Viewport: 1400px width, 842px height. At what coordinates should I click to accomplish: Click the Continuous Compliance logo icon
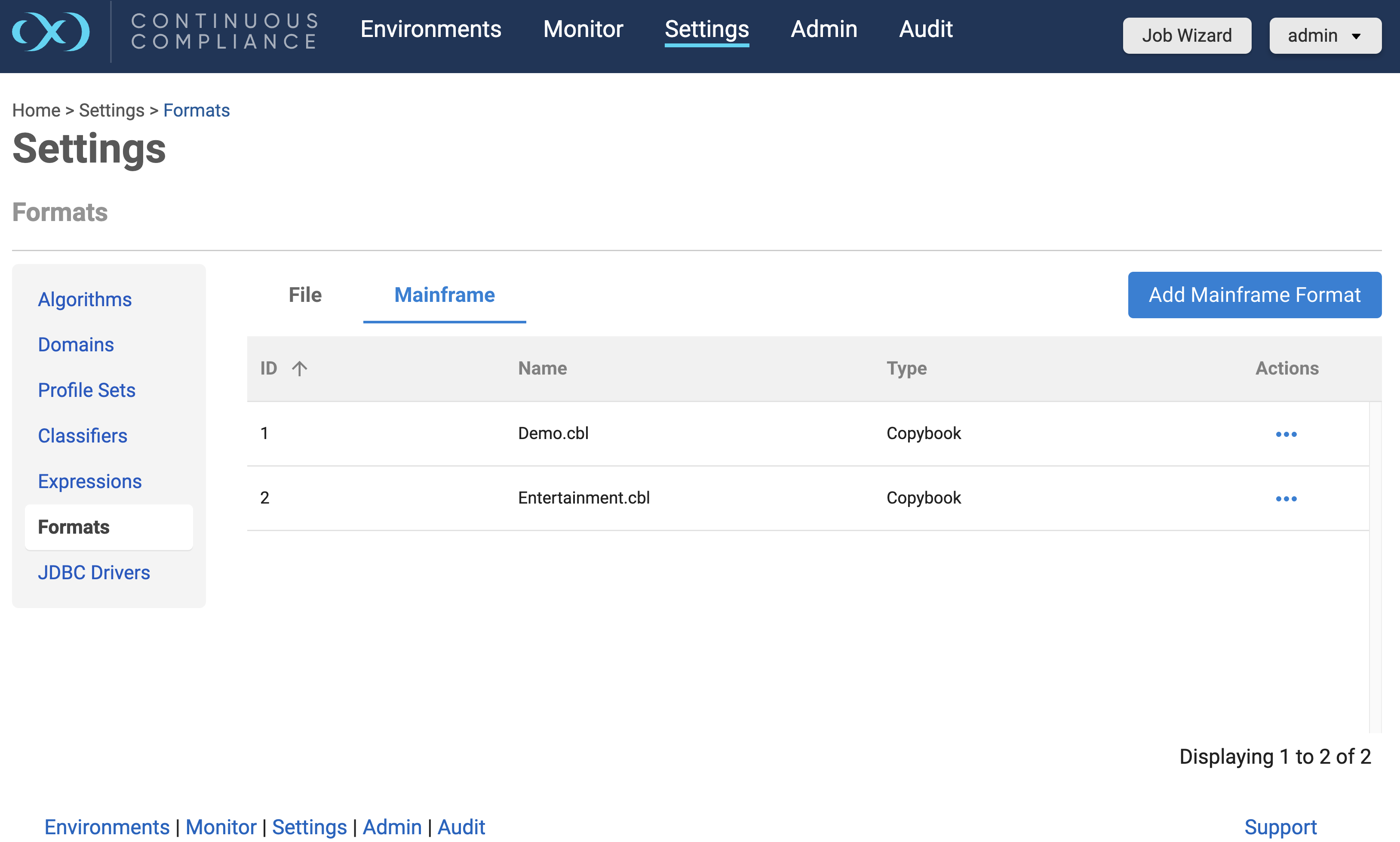pos(50,31)
